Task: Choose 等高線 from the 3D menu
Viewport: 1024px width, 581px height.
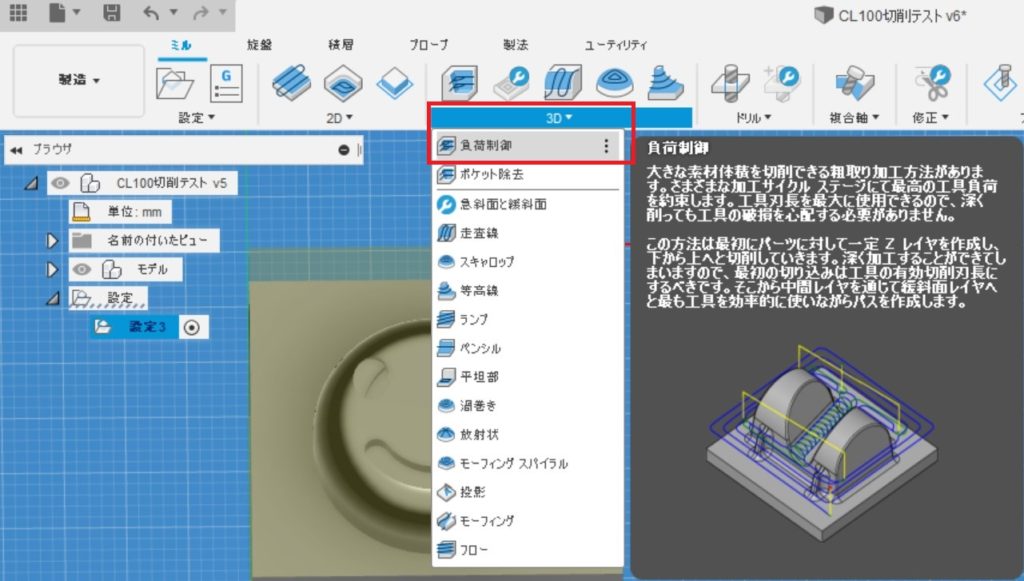Action: [528, 291]
